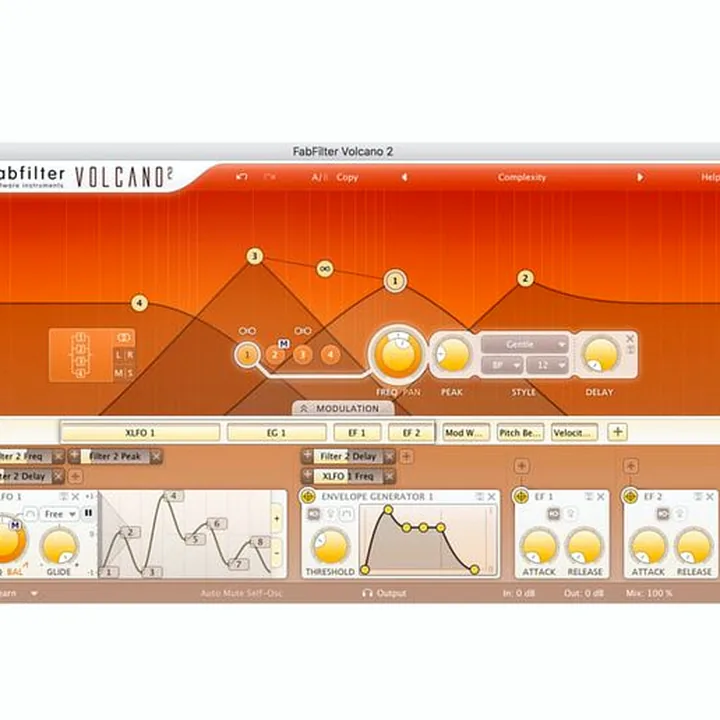
Task: Click the undo arrow in the top bar
Action: [242, 177]
